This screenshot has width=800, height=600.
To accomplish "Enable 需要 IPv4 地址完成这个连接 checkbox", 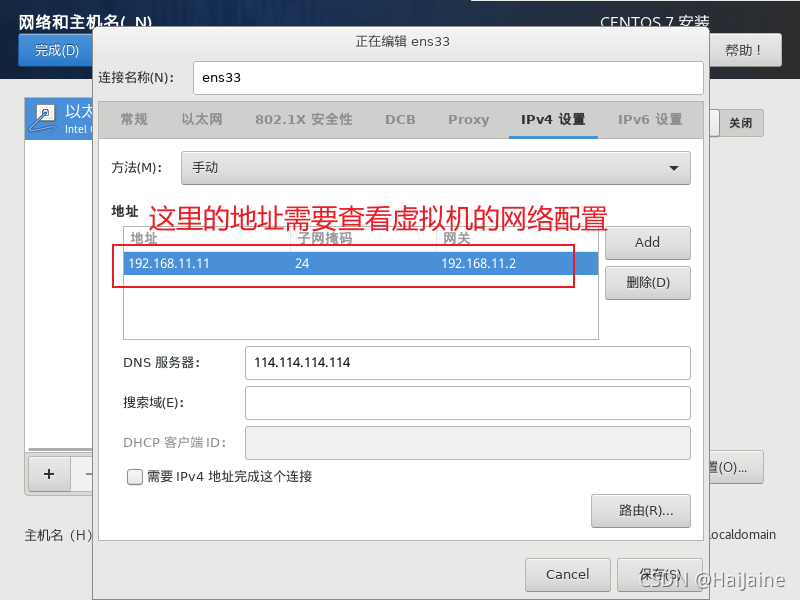I will 134,477.
